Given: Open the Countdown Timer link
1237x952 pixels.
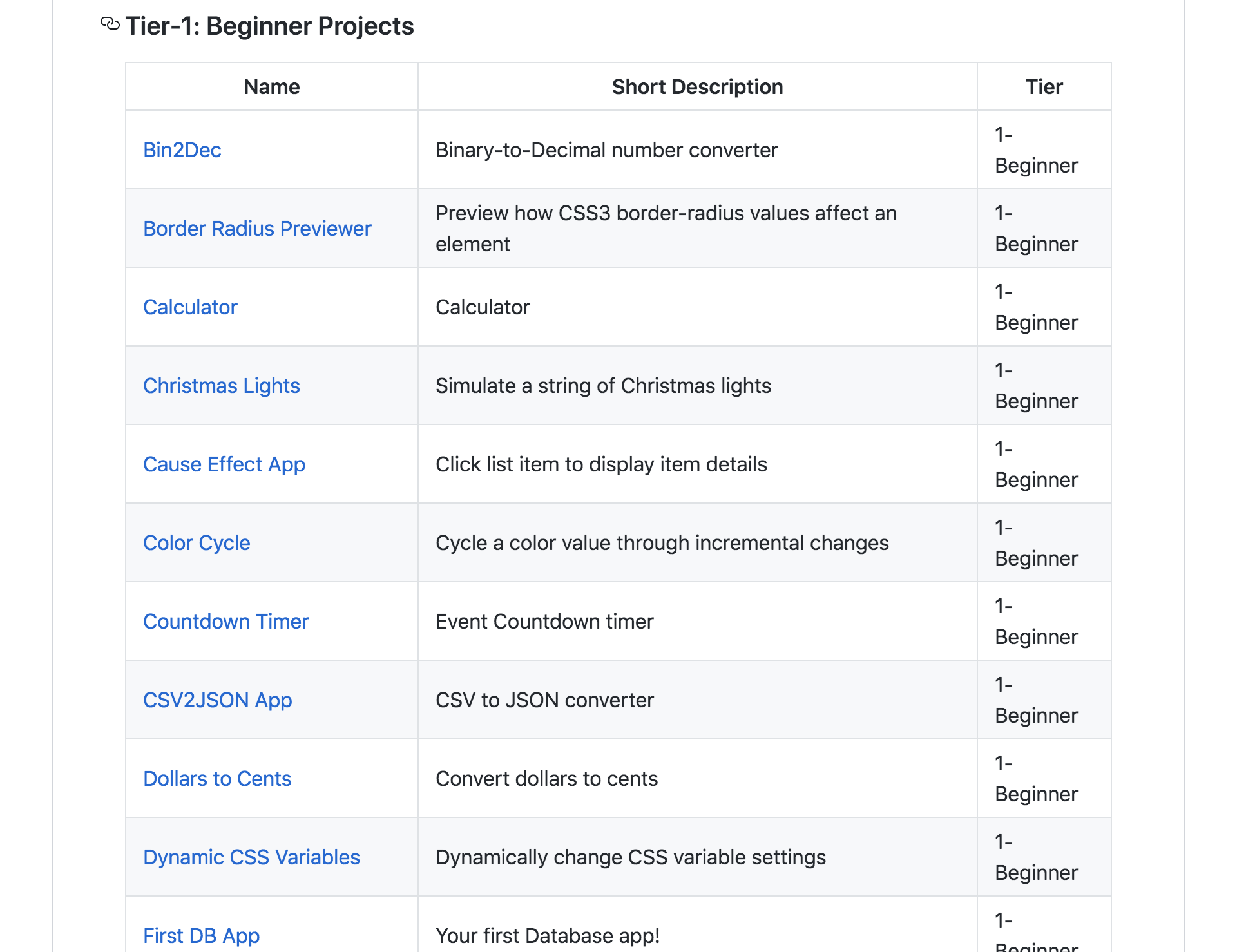Looking at the screenshot, I should 225,622.
